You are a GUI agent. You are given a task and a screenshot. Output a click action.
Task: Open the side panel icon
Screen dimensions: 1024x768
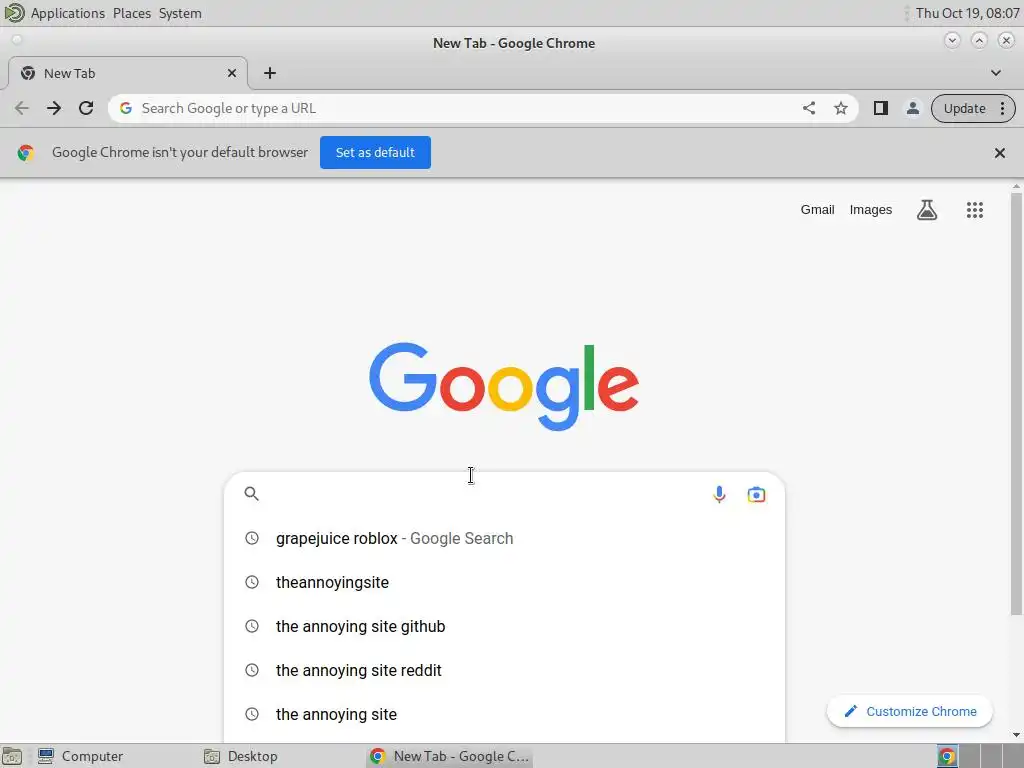(881, 108)
